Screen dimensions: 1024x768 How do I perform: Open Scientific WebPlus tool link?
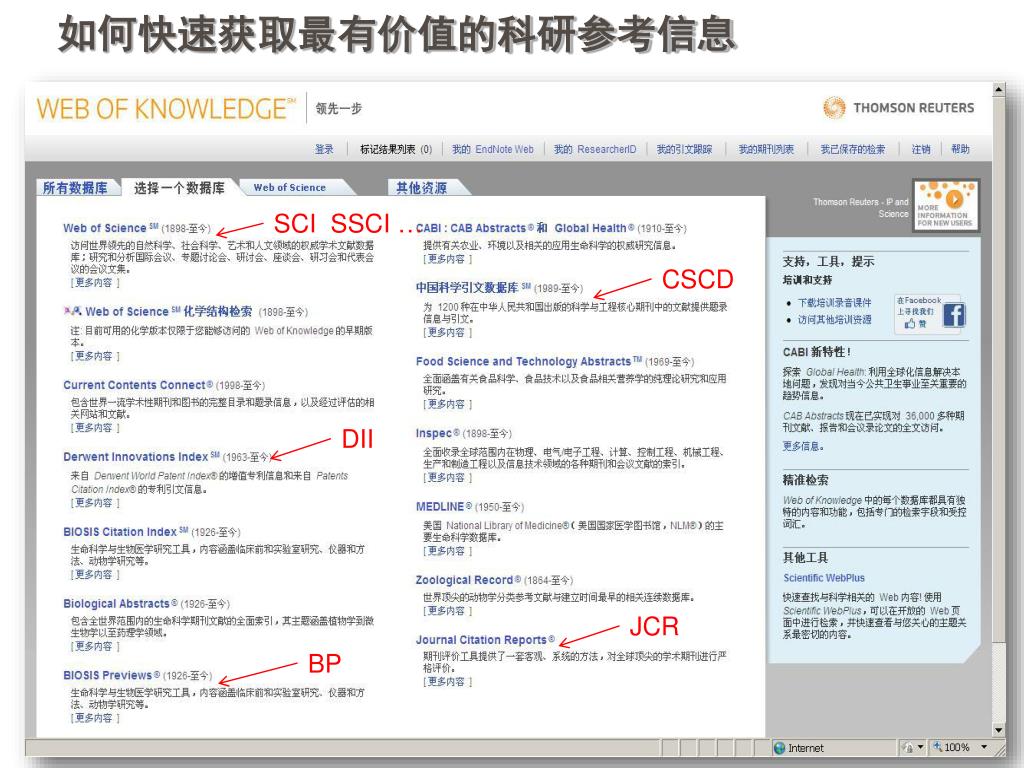pos(824,579)
